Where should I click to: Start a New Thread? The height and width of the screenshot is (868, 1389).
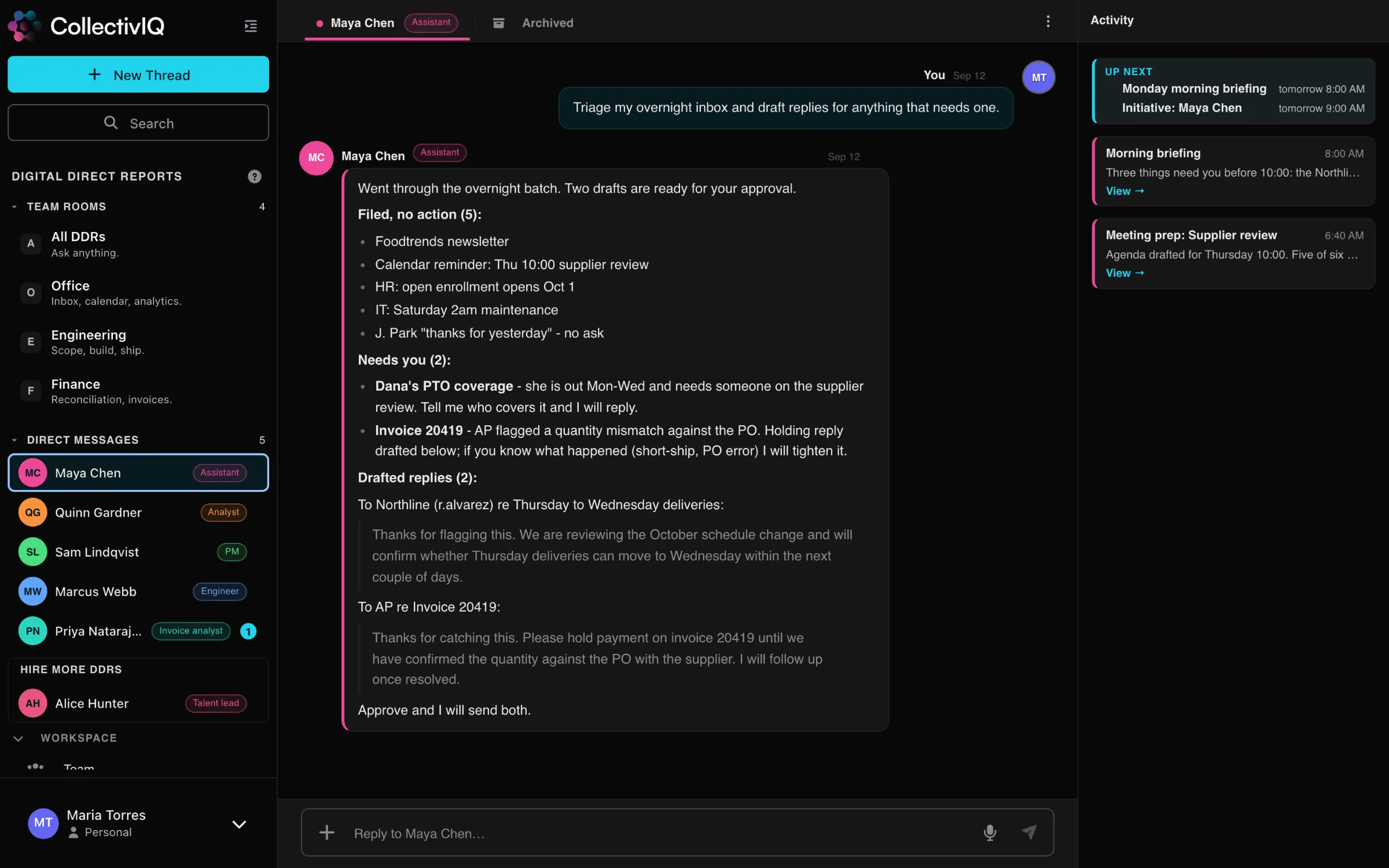(x=138, y=75)
